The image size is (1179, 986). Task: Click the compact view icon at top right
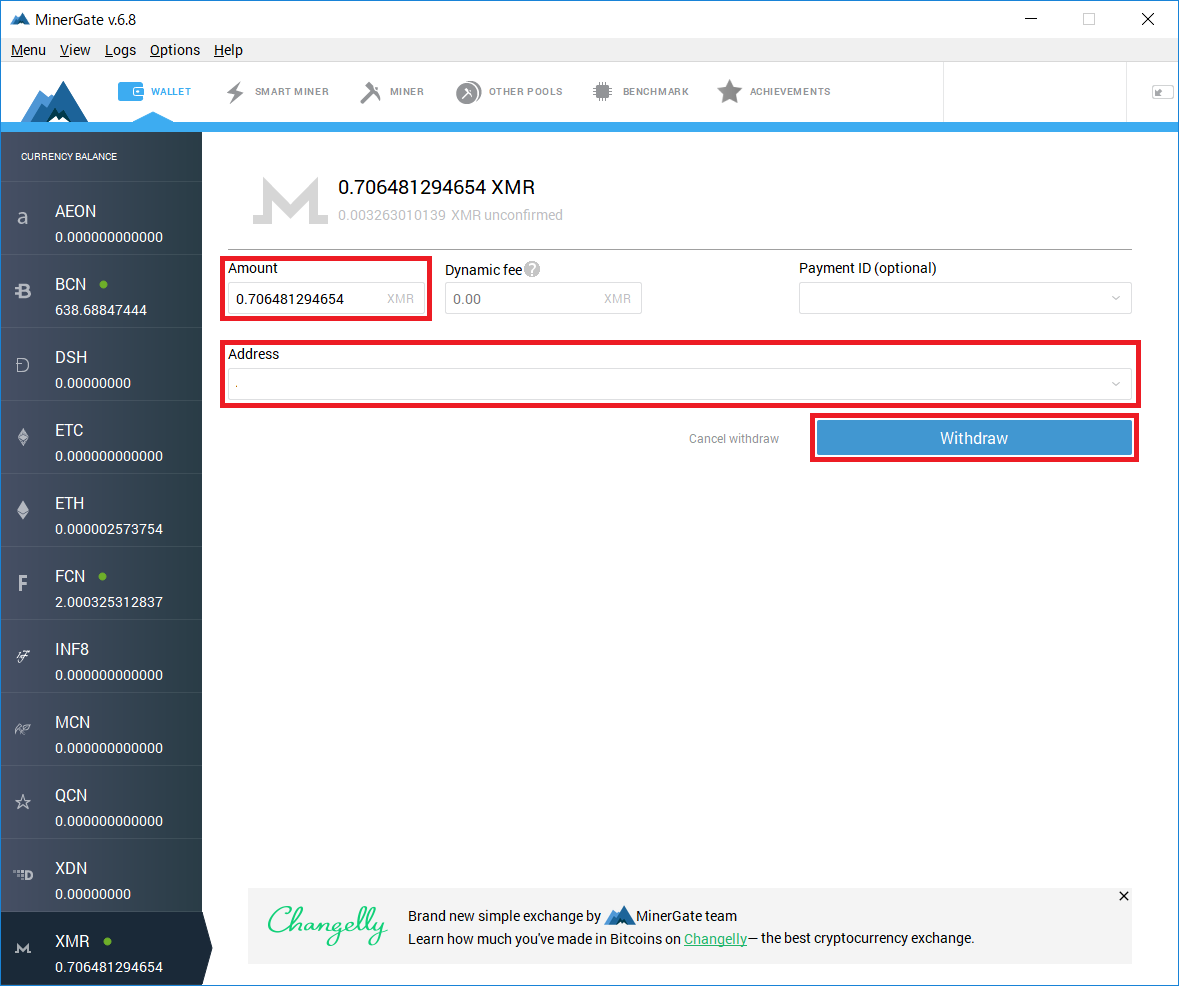coord(1162,92)
